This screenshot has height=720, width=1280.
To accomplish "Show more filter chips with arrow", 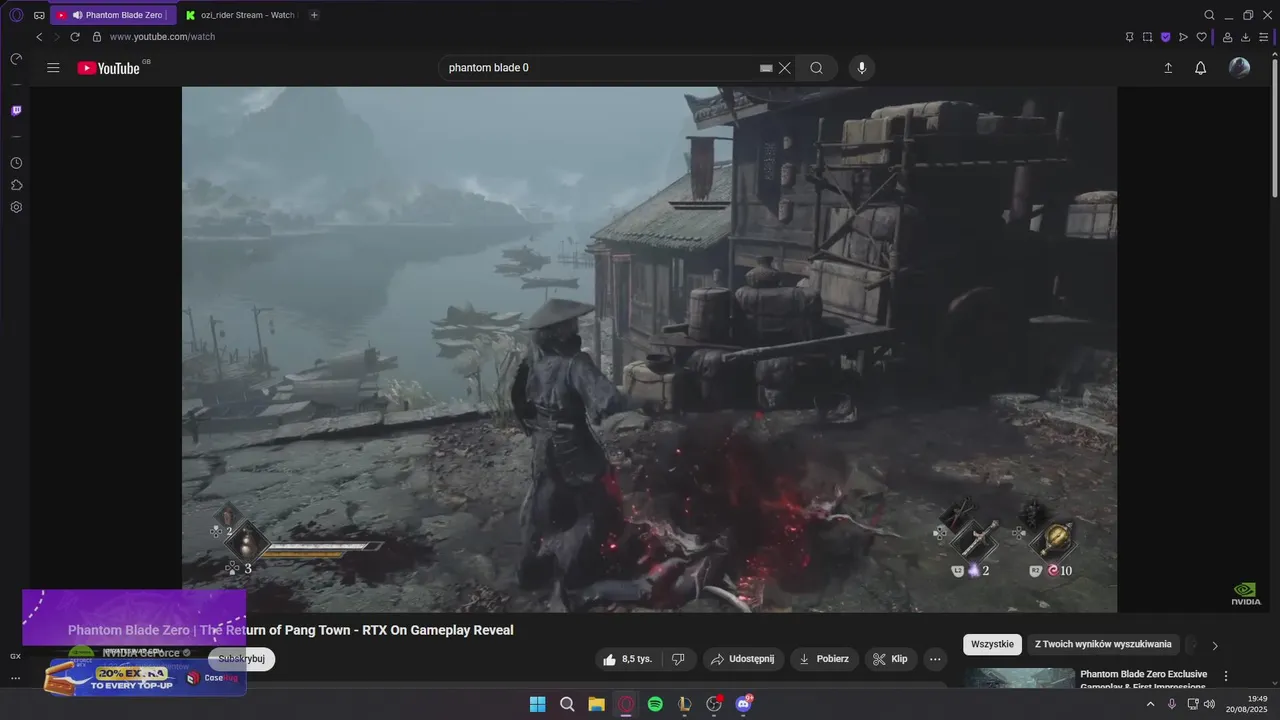I will (1215, 645).
